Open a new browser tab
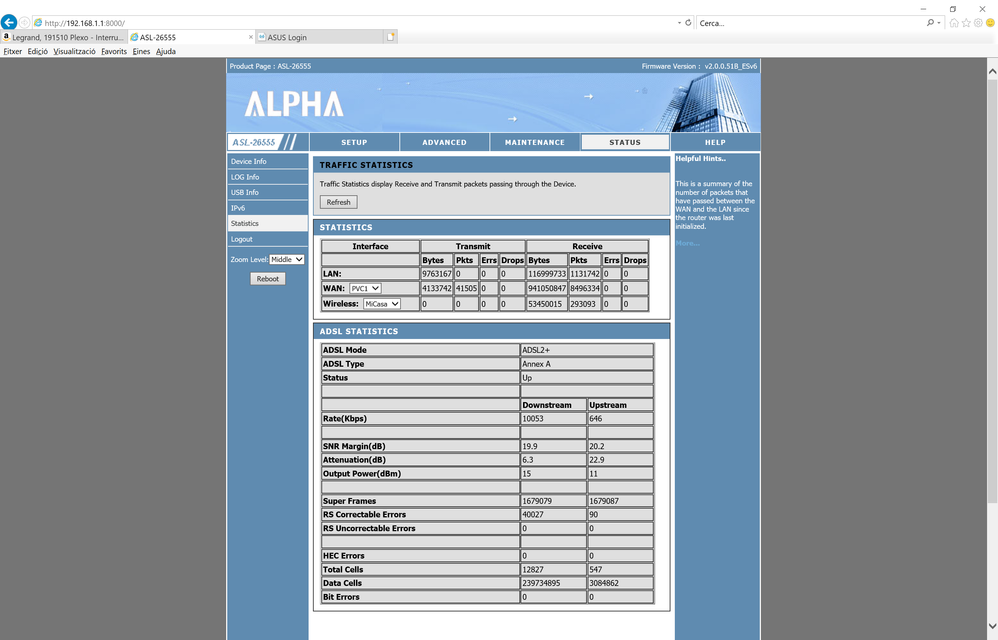The width and height of the screenshot is (998, 640). tap(391, 37)
